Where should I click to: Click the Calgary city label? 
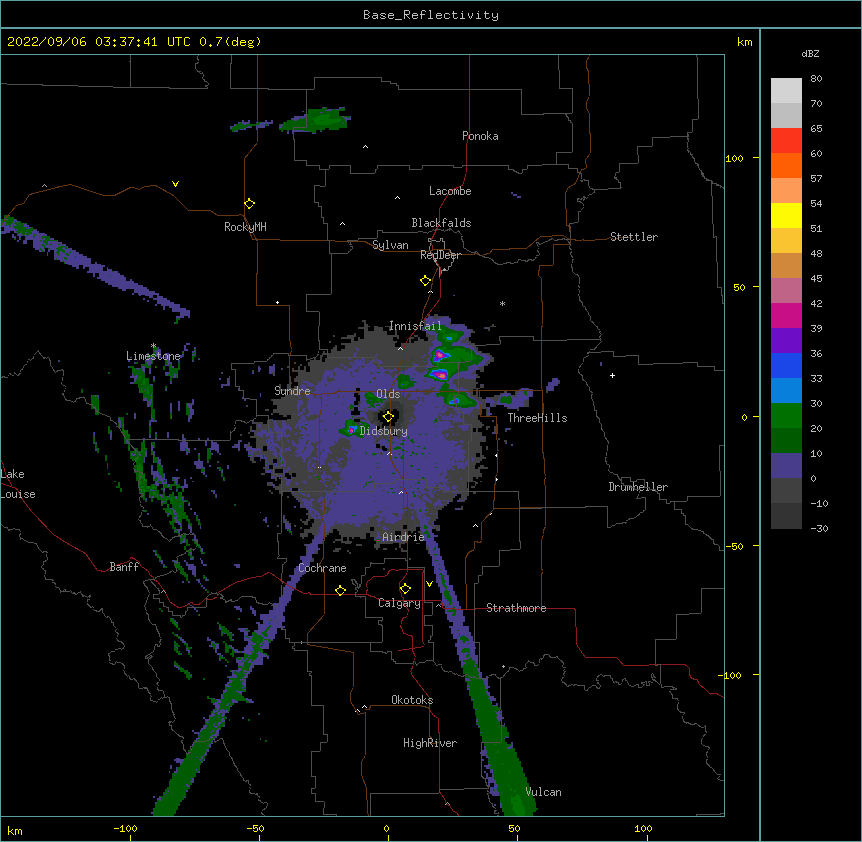(x=399, y=603)
